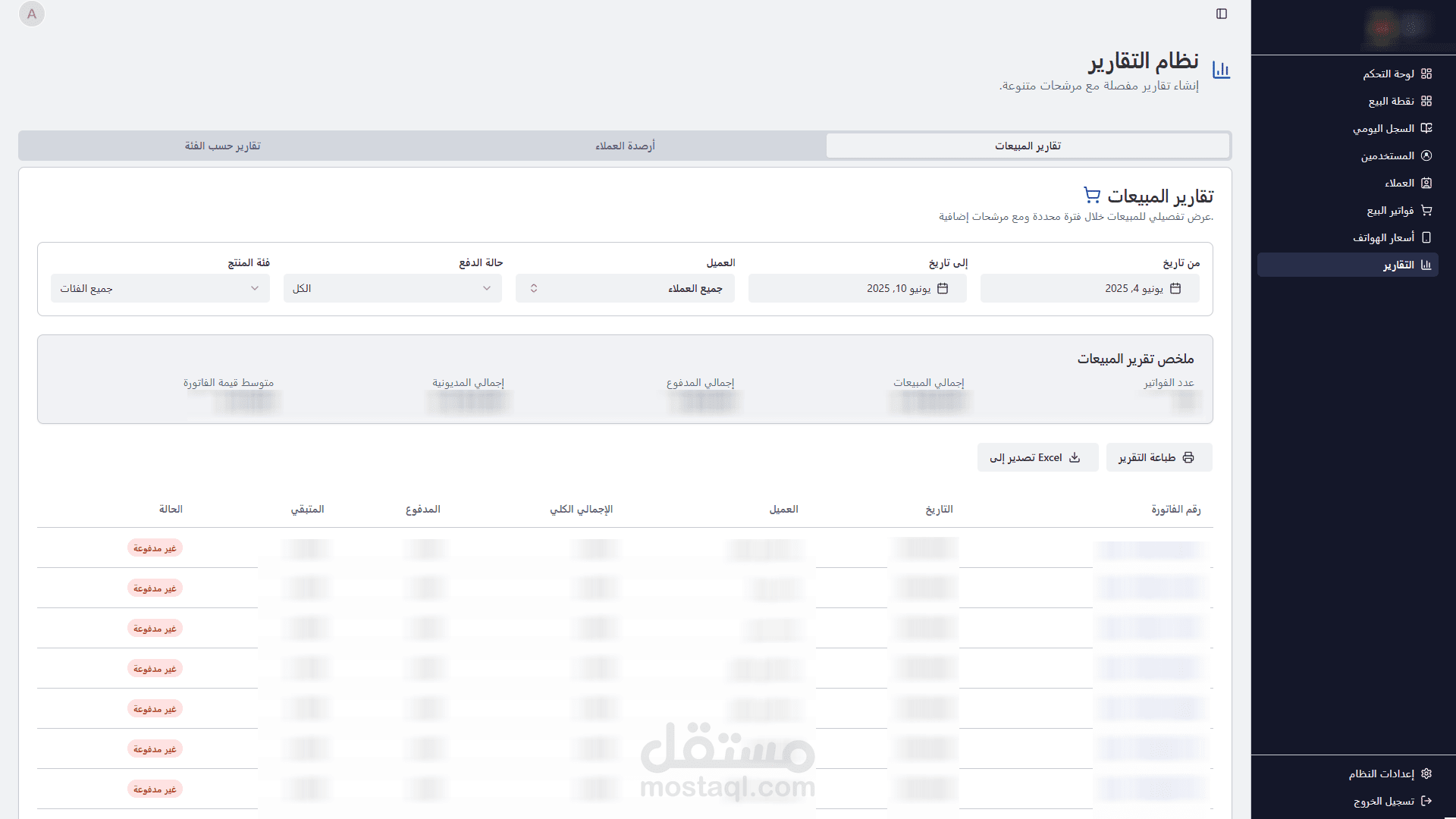Click the book icon for السجل اليومي
The height and width of the screenshot is (819, 1456).
1426,128
